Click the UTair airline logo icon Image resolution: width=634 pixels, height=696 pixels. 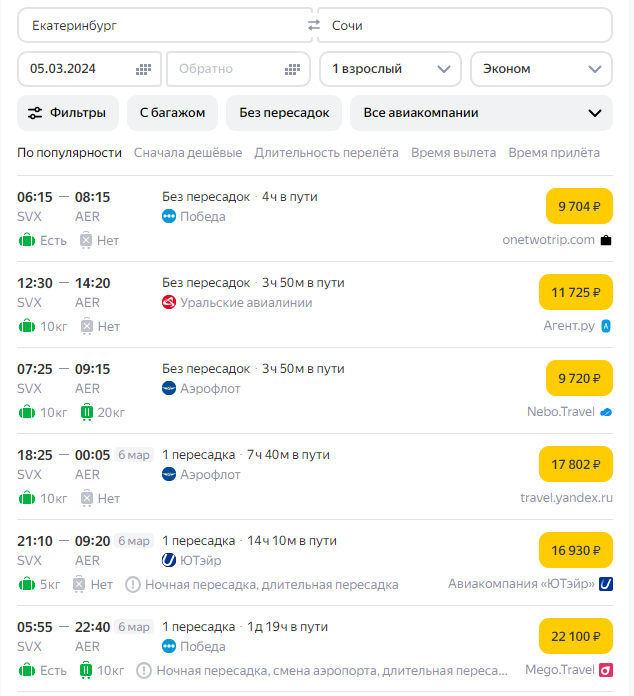[169, 561]
